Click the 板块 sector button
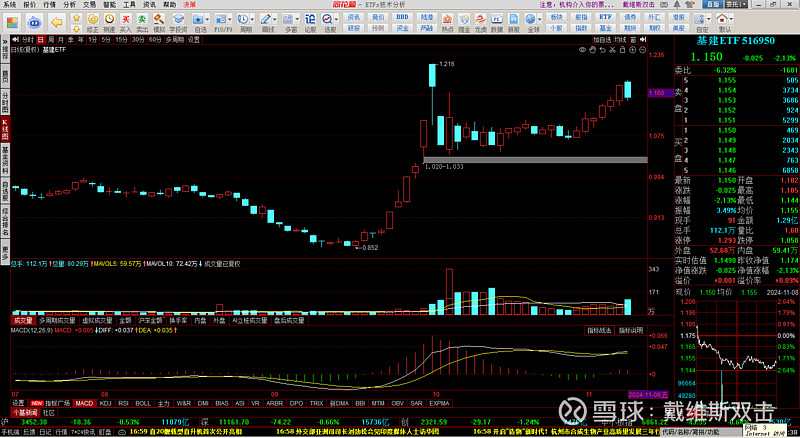The height and width of the screenshot is (438, 800). [x=557, y=17]
